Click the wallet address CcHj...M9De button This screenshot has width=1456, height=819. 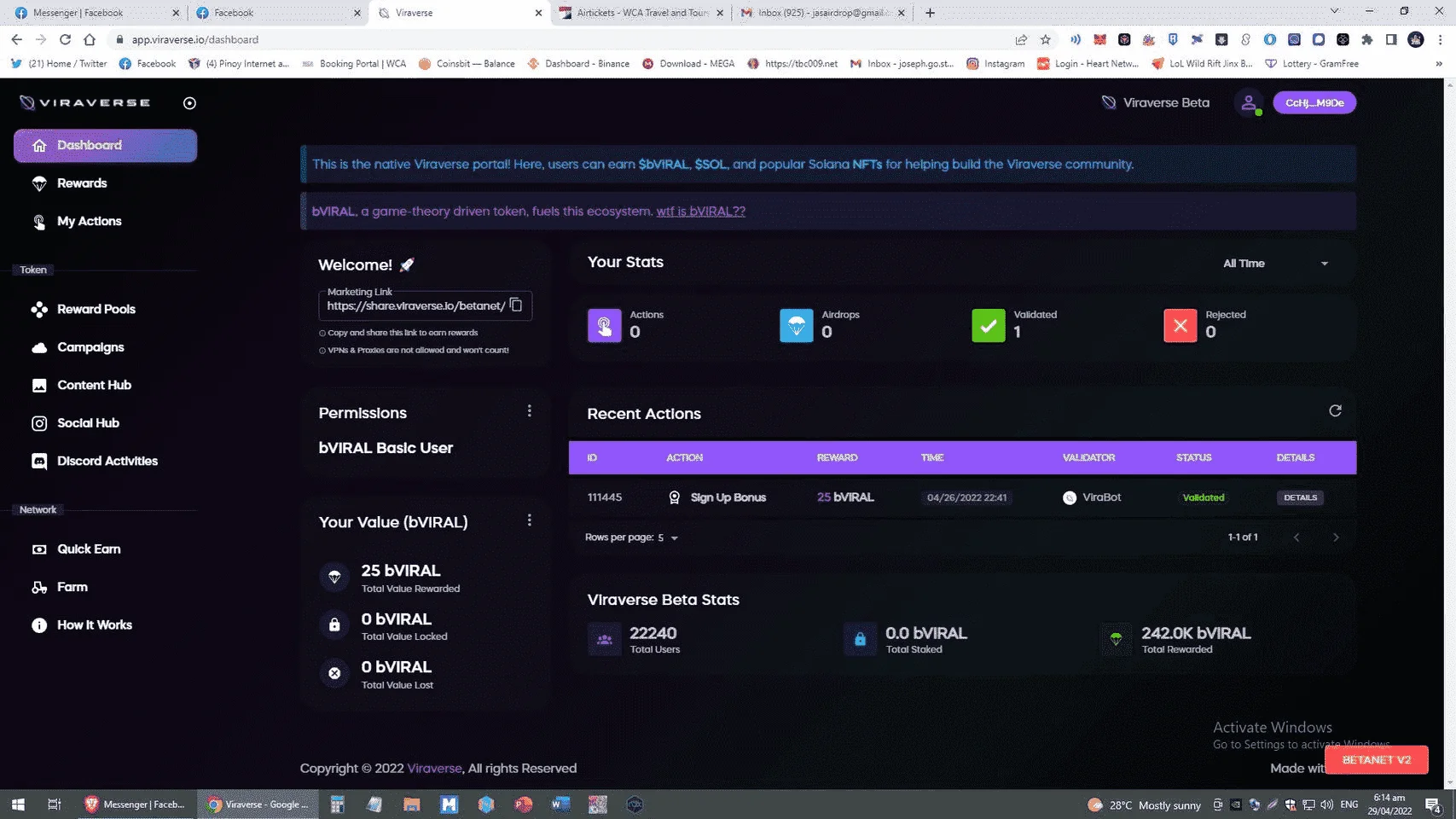click(x=1314, y=103)
